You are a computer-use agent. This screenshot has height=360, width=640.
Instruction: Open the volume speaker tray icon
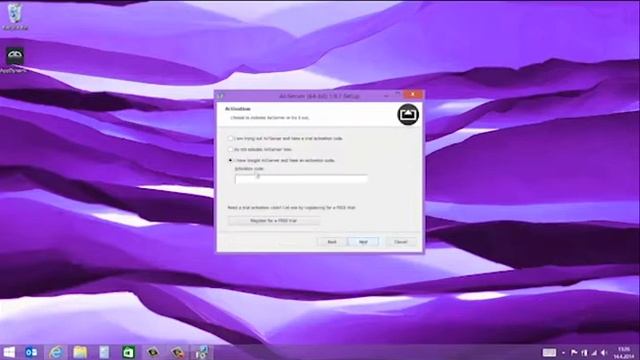tap(604, 353)
